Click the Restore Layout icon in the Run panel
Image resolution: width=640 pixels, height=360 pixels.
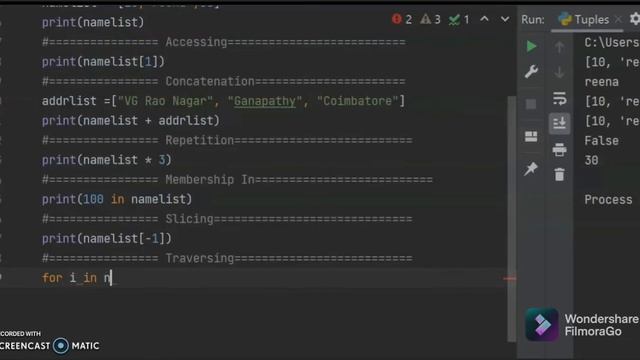(531, 136)
